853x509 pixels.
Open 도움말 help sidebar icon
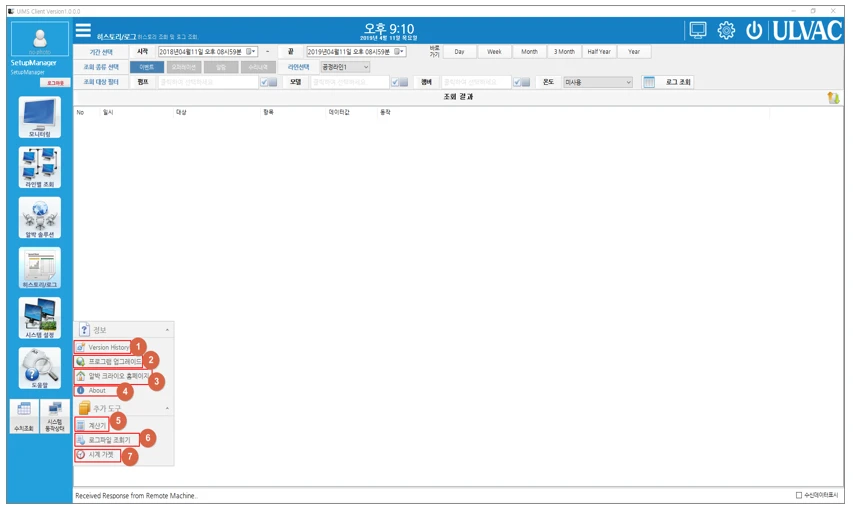pyautogui.click(x=40, y=368)
